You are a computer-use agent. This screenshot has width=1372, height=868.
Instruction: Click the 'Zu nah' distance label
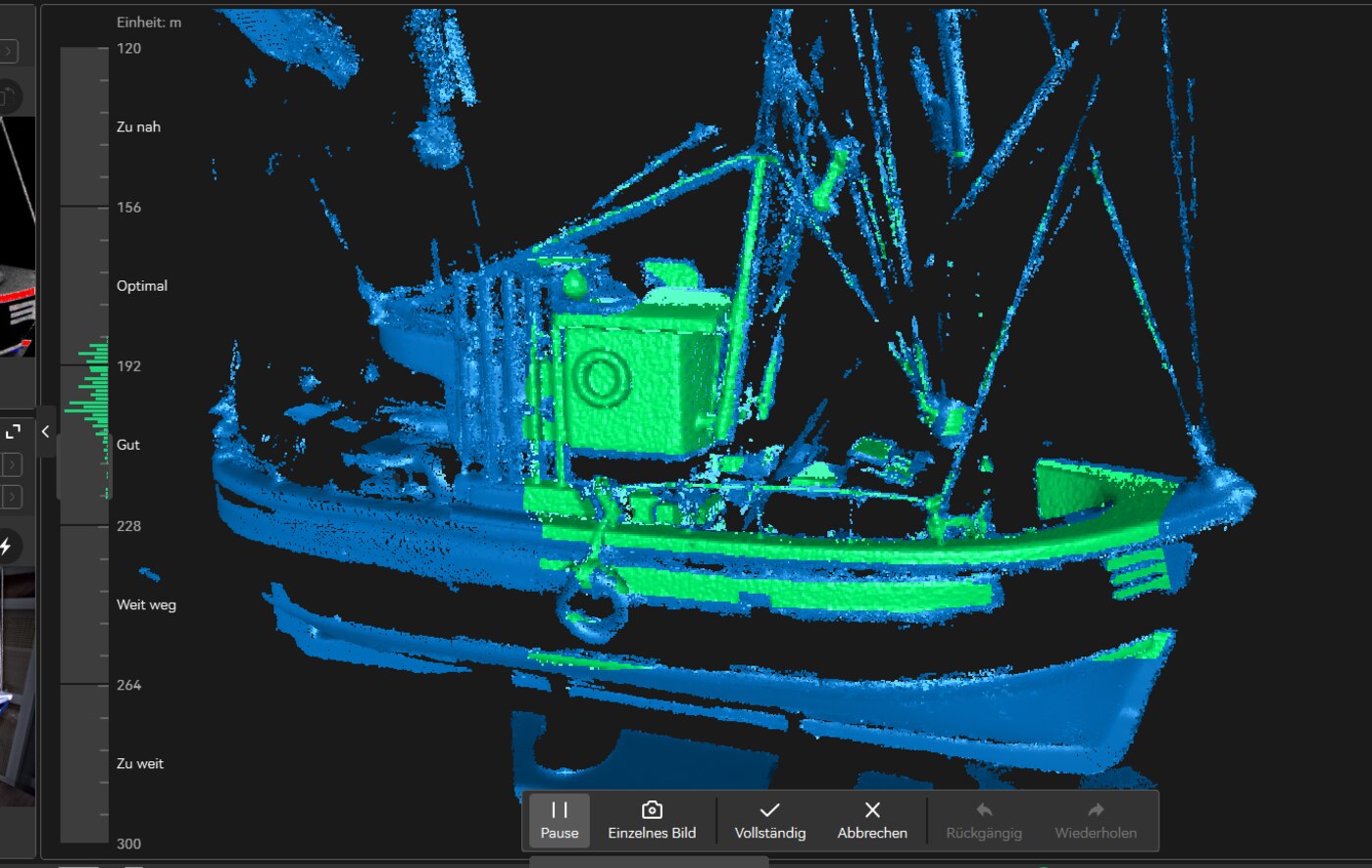138,126
